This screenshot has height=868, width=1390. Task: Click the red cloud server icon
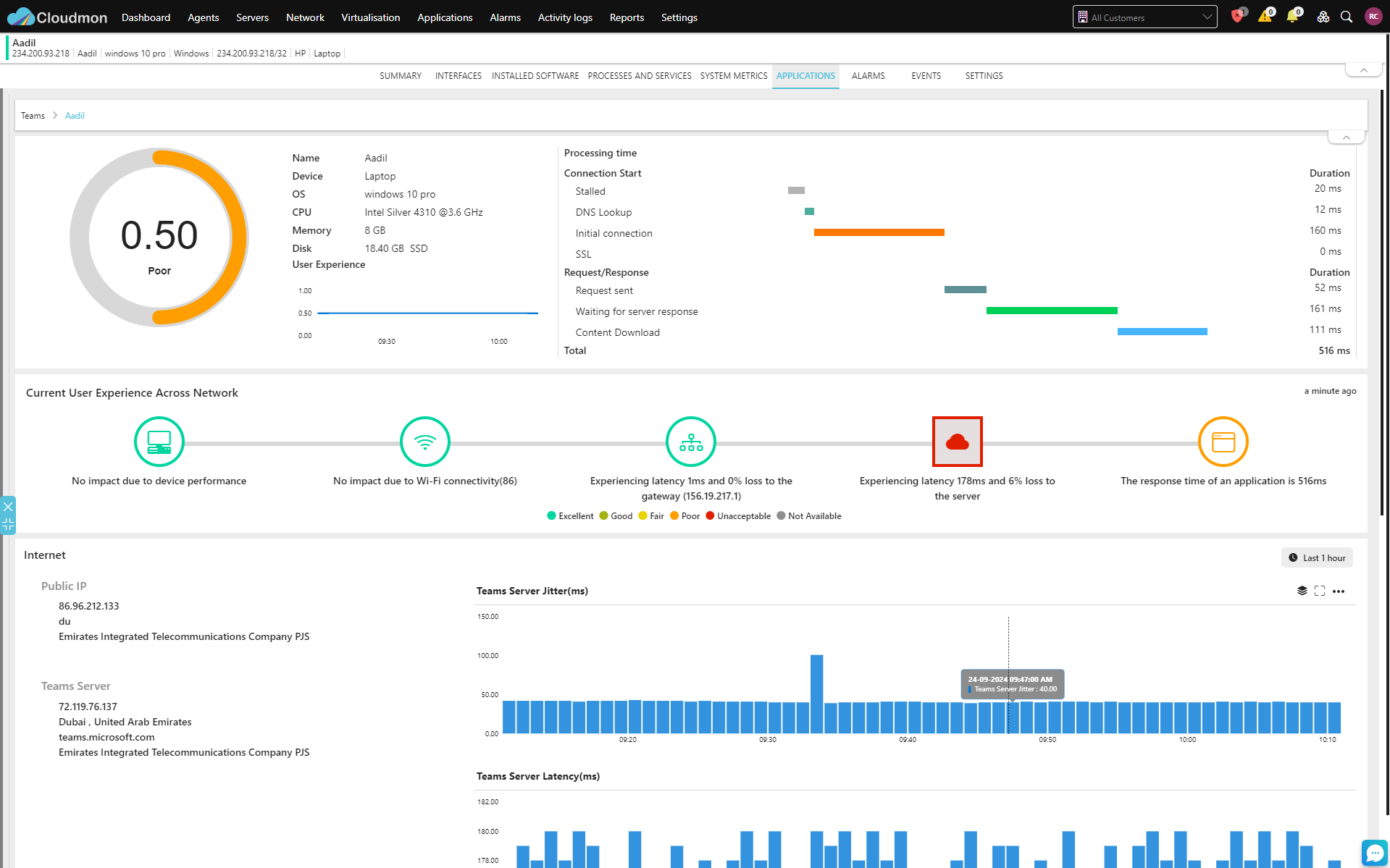click(x=958, y=442)
